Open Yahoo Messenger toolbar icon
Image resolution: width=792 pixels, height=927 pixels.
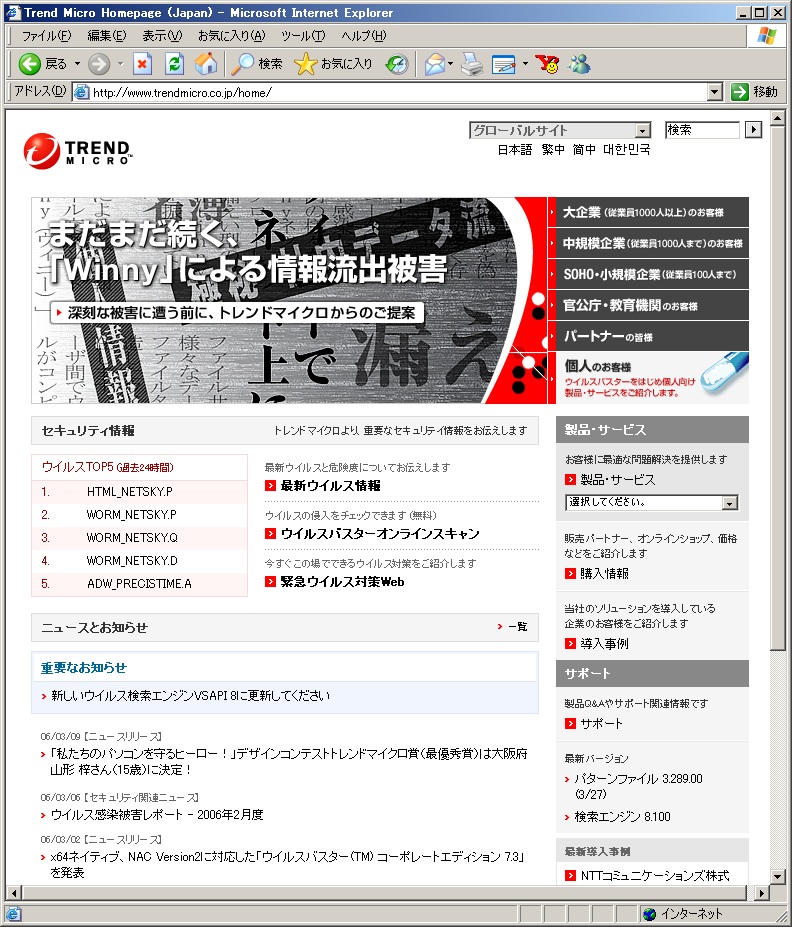[x=547, y=64]
